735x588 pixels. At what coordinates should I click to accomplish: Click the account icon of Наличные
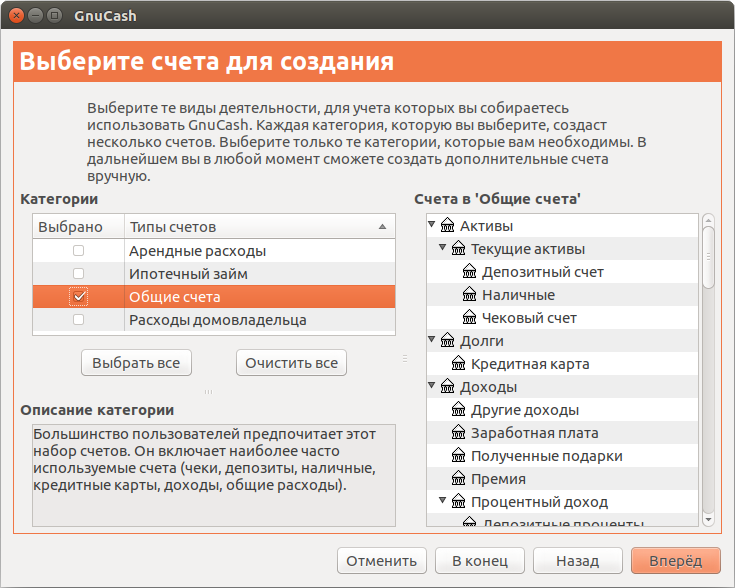click(469, 294)
